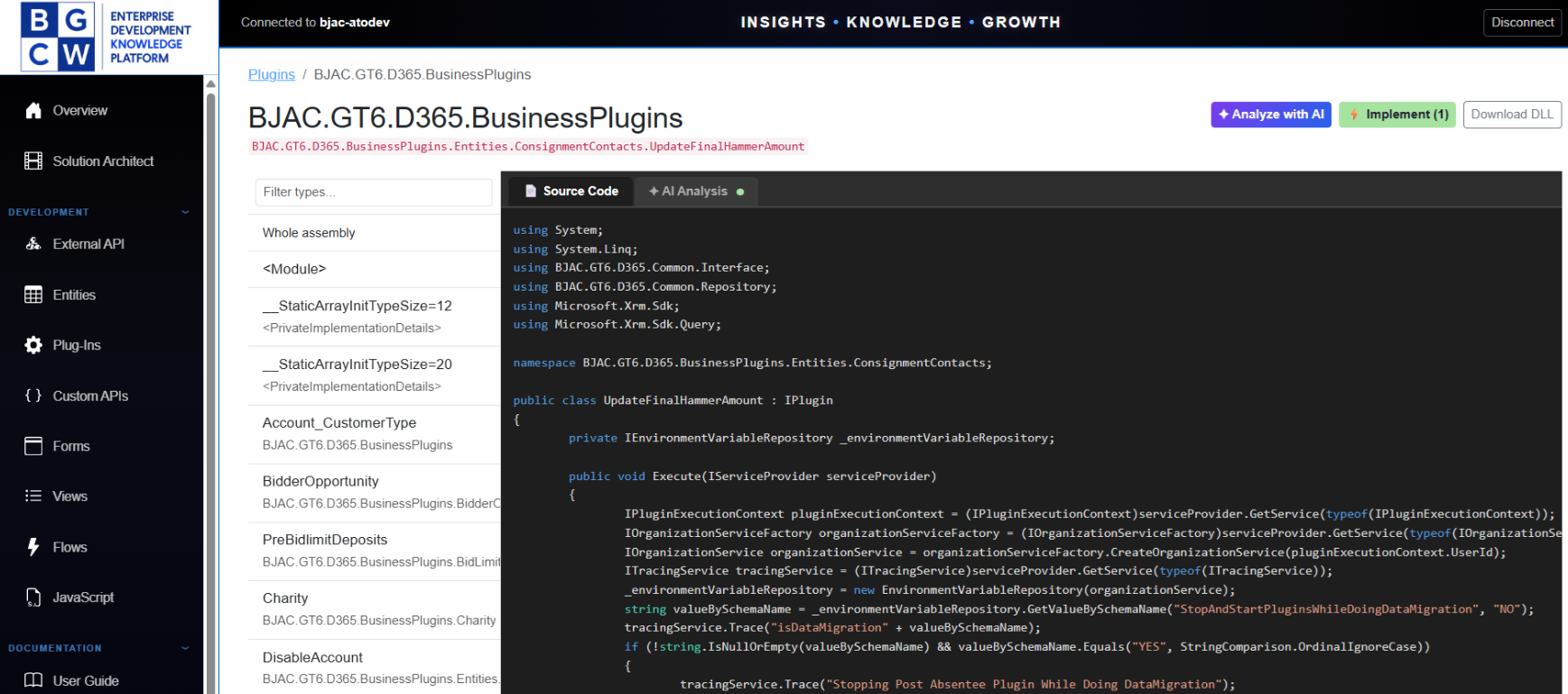
Task: Click the UpdateFinalHammerAmount full type name
Action: tap(528, 146)
